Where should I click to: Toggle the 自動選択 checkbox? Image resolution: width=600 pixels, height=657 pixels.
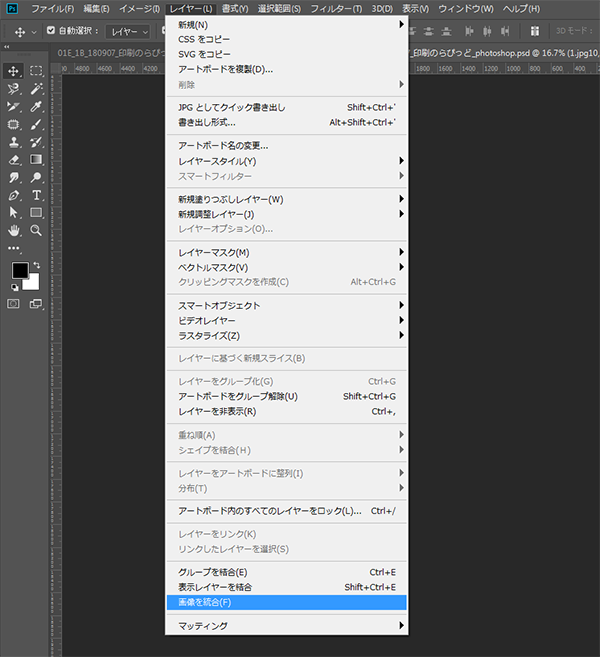coord(52,31)
